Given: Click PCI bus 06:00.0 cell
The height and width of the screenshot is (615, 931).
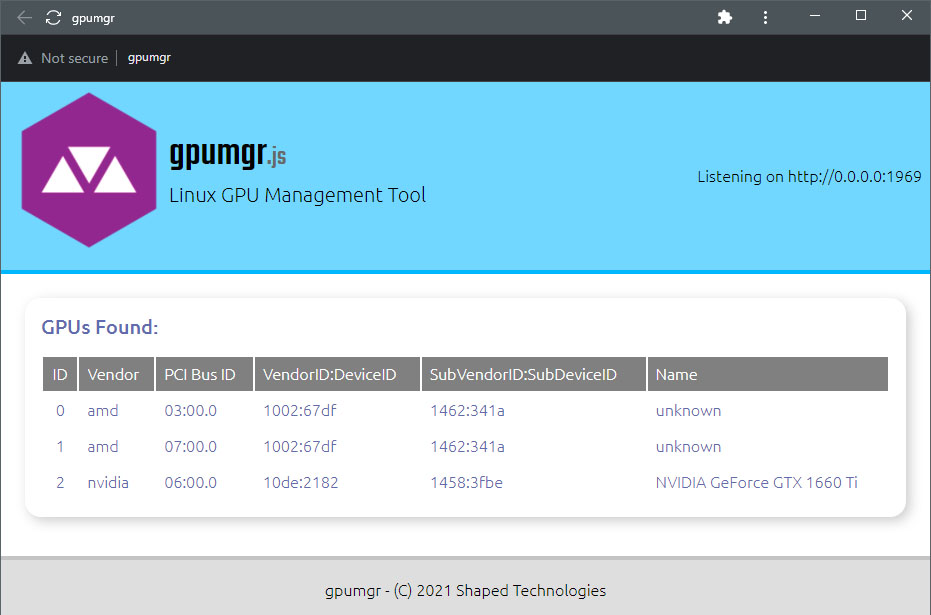Looking at the screenshot, I should [191, 483].
